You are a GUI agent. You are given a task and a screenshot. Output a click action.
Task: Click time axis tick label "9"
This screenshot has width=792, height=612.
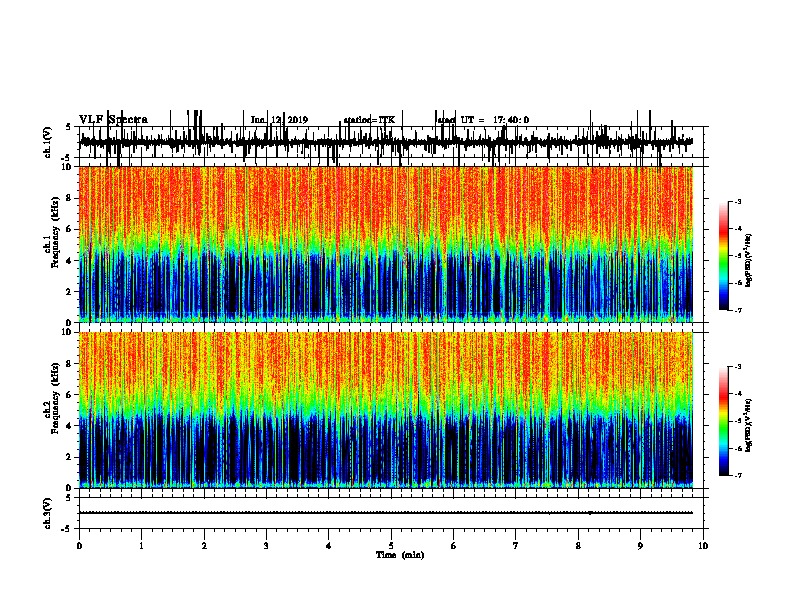[640, 546]
